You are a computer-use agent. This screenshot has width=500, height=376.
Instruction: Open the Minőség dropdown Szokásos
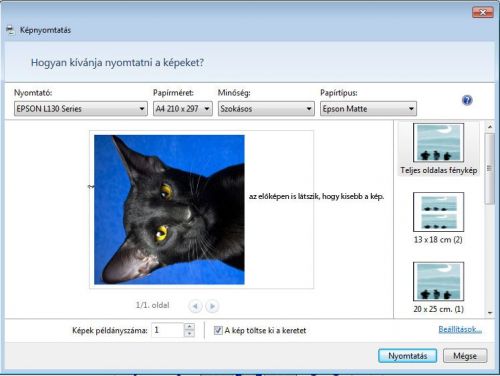pyautogui.click(x=266, y=109)
